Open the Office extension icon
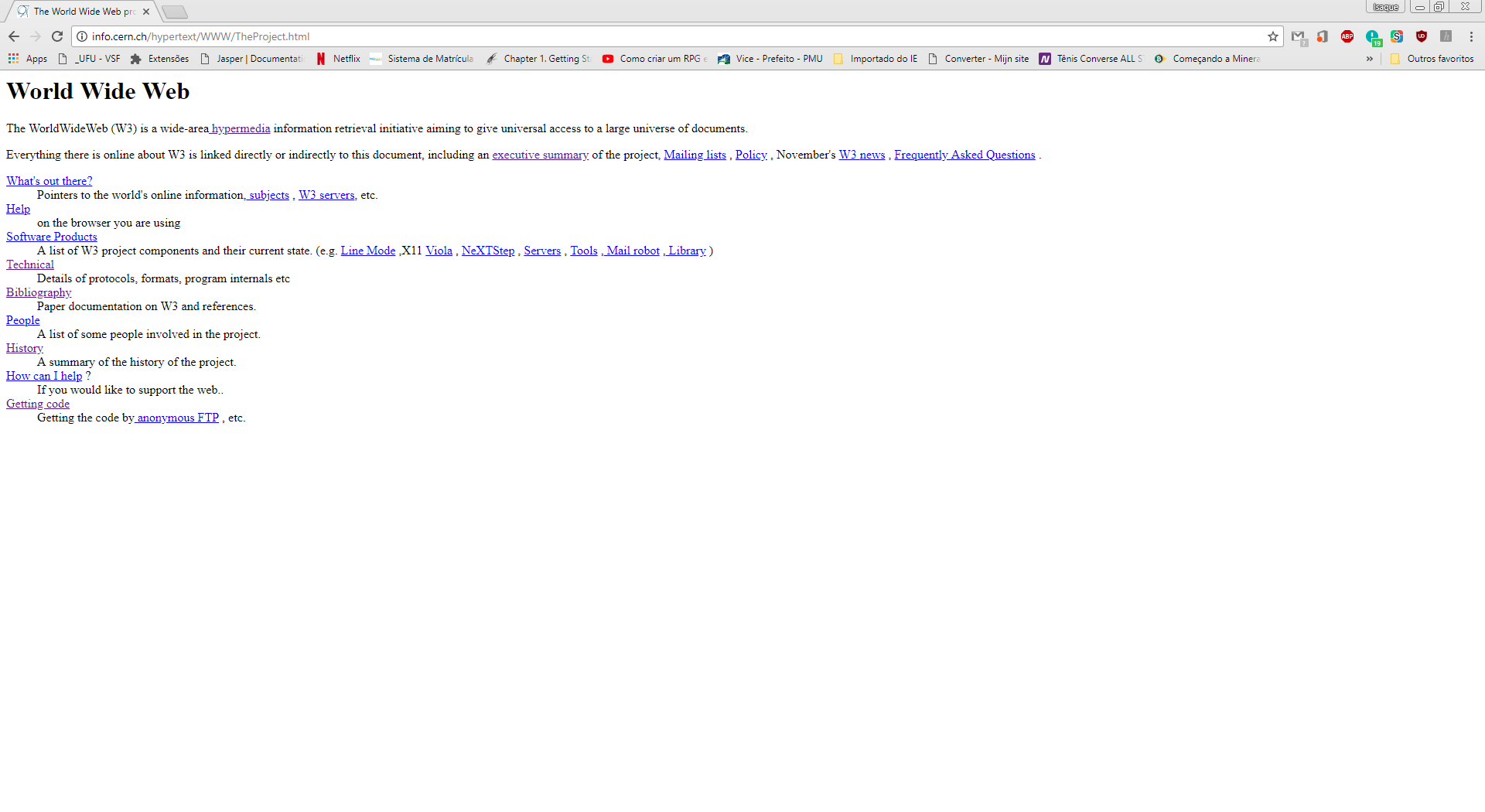Viewport: 1485px width, 812px height. pos(1323,36)
